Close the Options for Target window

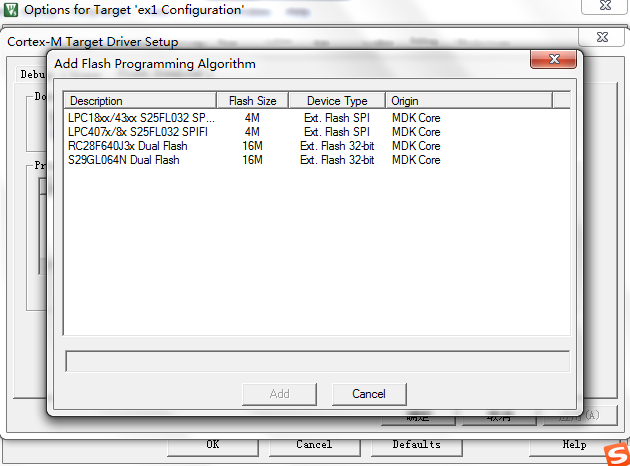click(605, 5)
